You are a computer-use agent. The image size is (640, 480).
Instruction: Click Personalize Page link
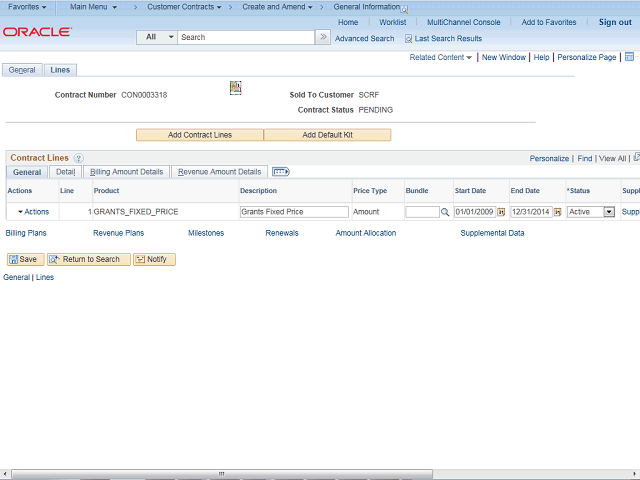(587, 58)
